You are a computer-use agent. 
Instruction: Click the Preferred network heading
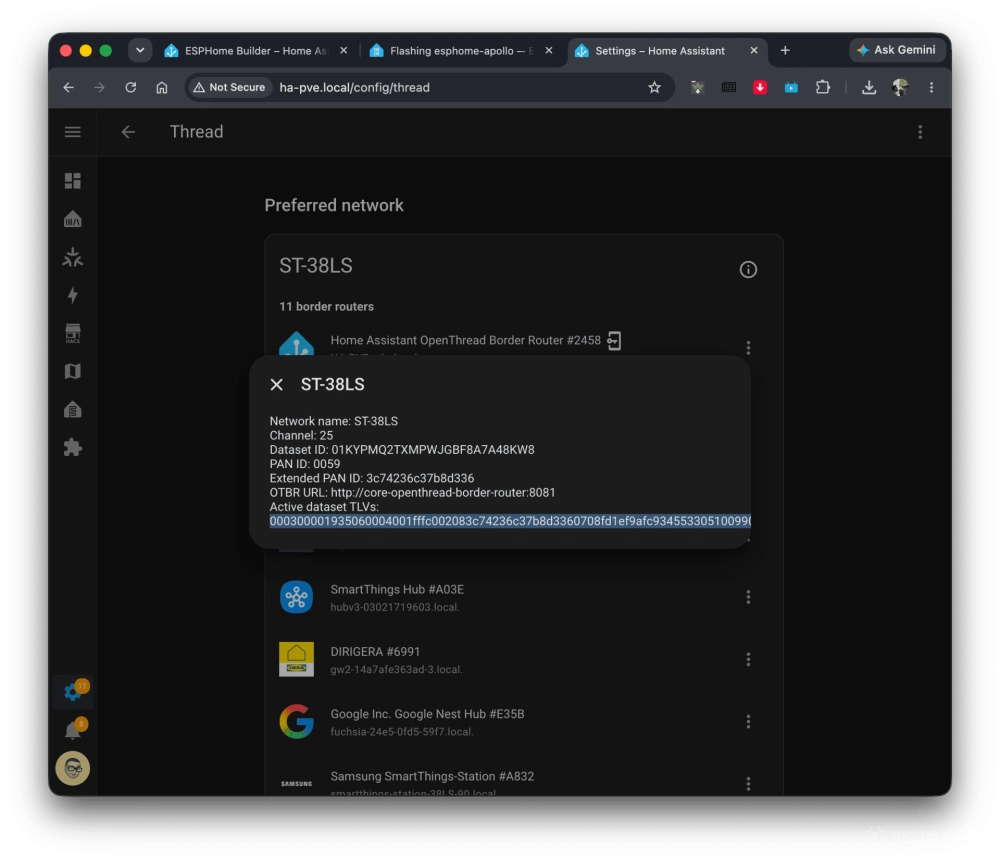tap(334, 205)
